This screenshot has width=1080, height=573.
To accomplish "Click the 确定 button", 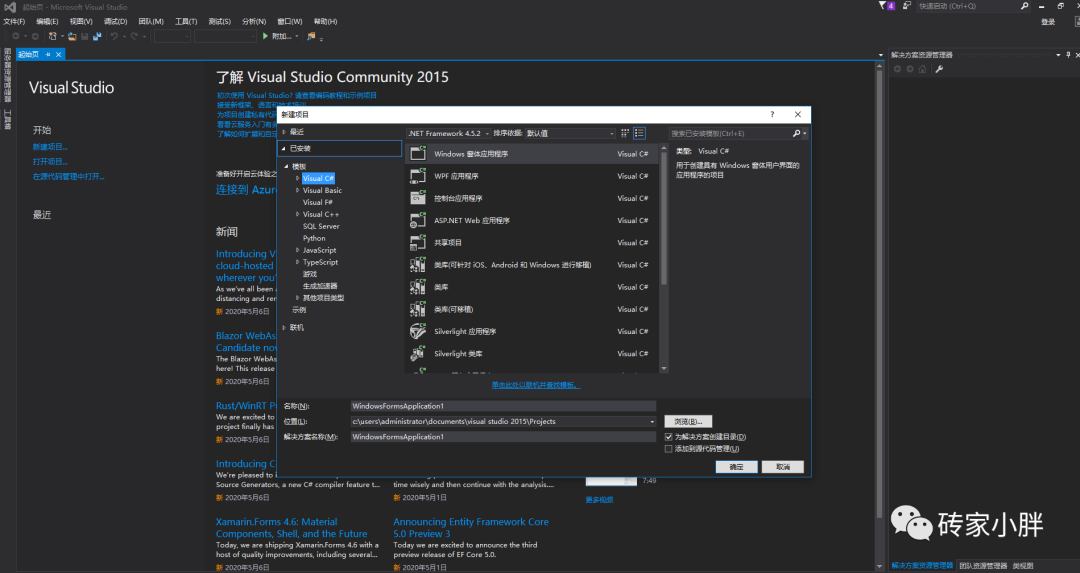I will pyautogui.click(x=736, y=467).
